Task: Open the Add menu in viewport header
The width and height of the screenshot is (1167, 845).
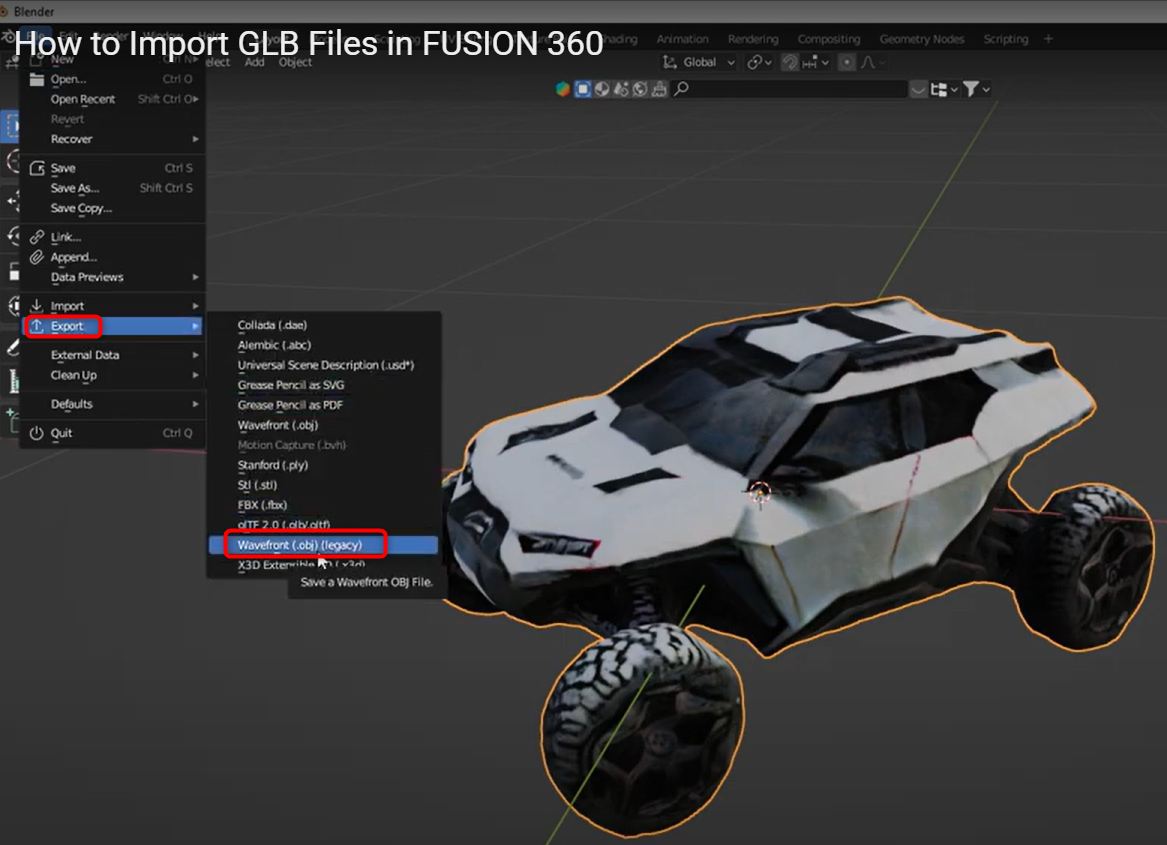Action: tap(255, 63)
